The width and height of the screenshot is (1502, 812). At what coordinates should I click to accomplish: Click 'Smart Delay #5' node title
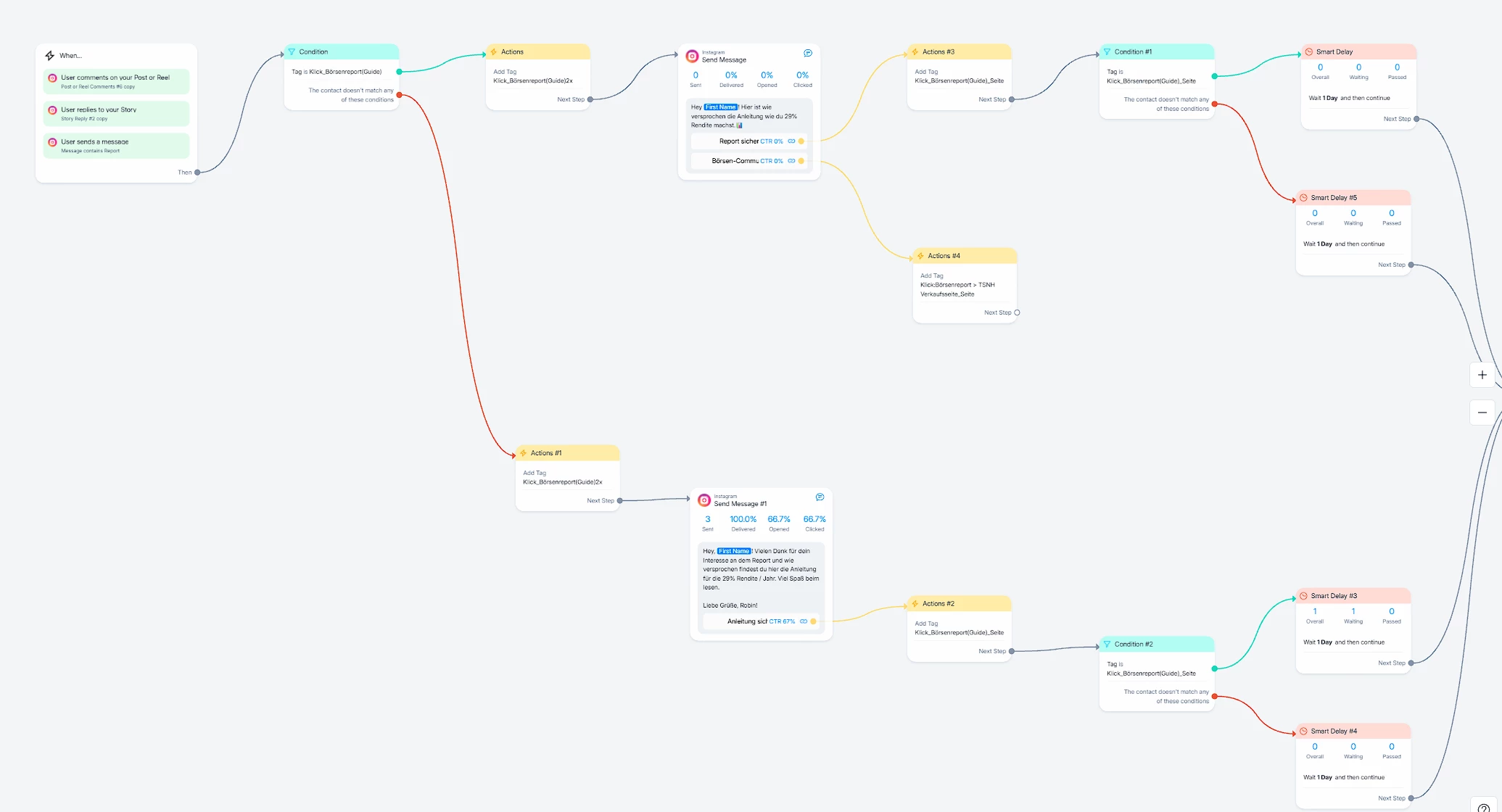[x=1334, y=198]
